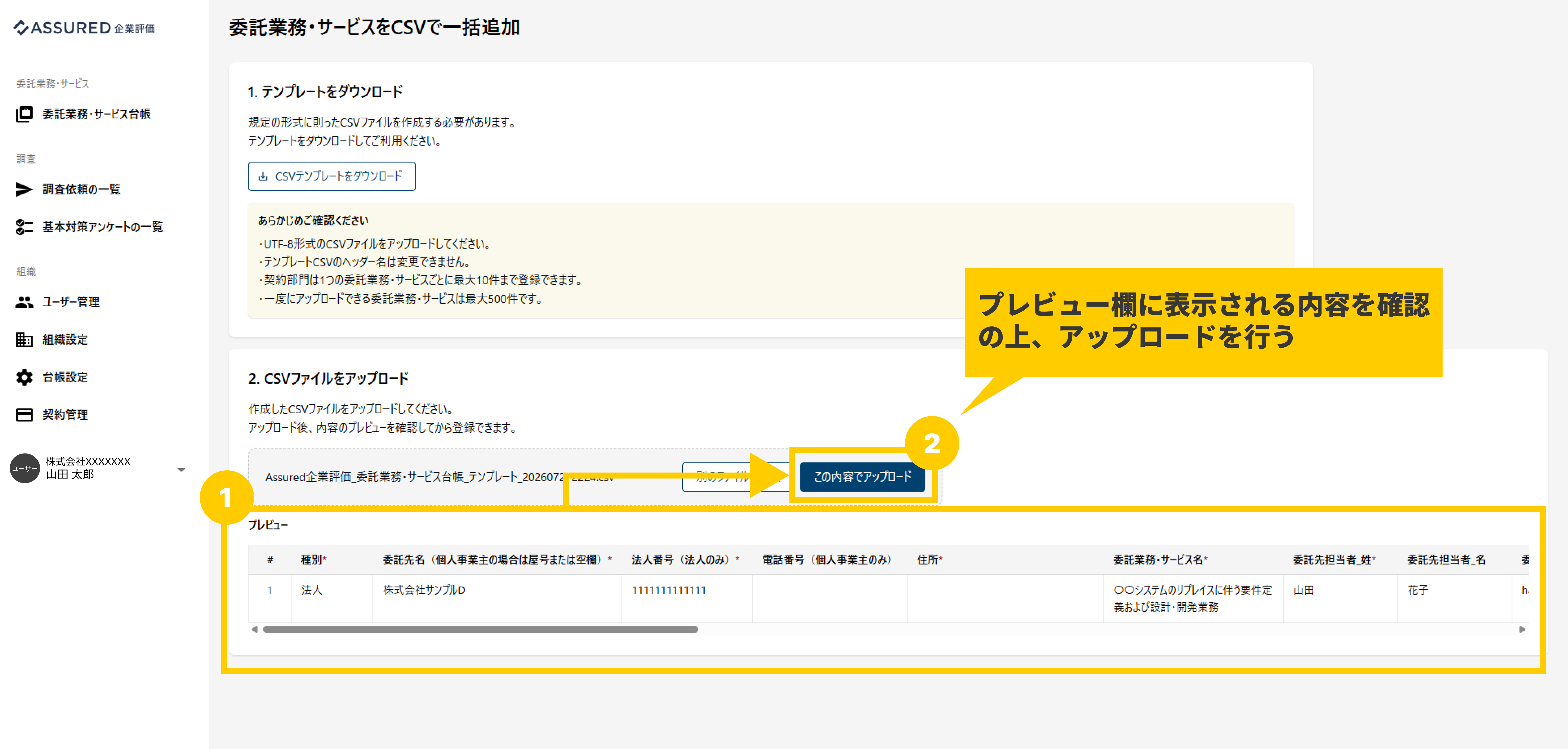Go to 組織設定 in the sidebar
The image size is (1568, 749).
pyautogui.click(x=65, y=340)
